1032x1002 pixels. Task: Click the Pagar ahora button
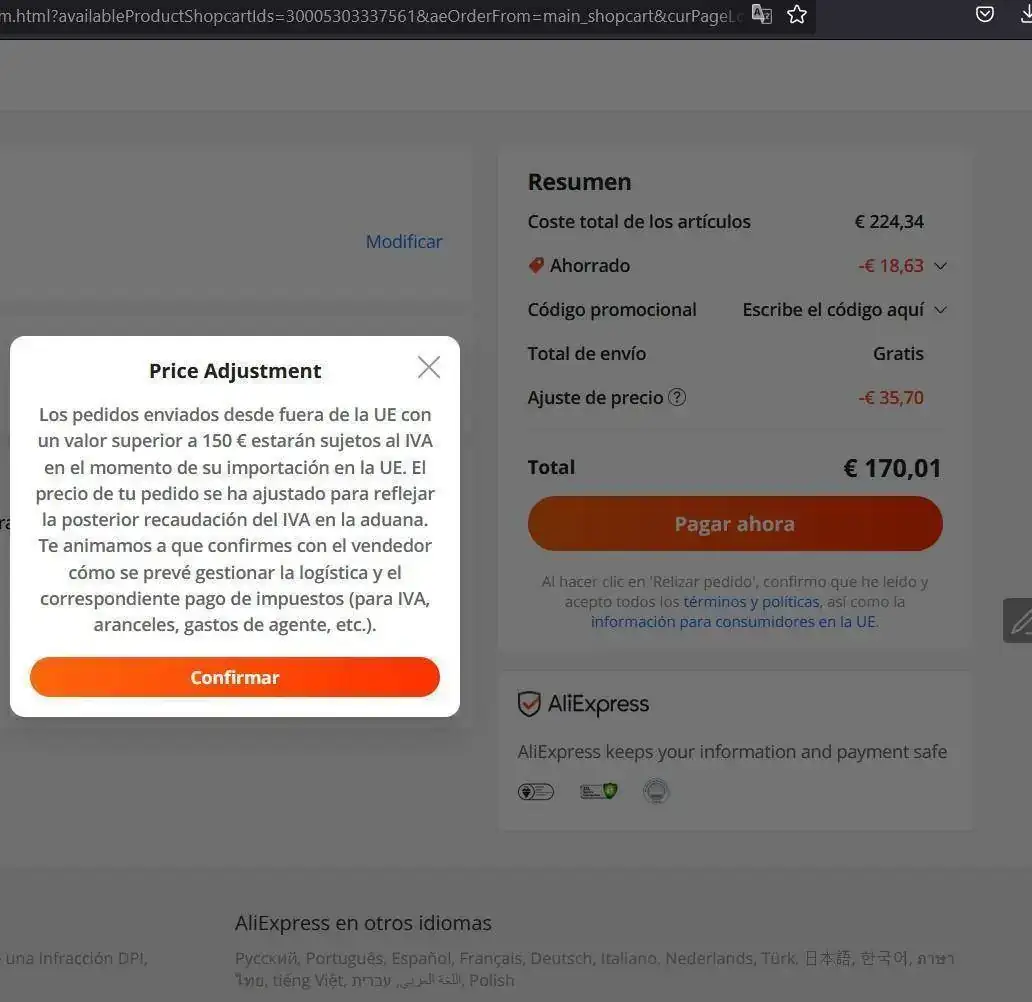(735, 523)
